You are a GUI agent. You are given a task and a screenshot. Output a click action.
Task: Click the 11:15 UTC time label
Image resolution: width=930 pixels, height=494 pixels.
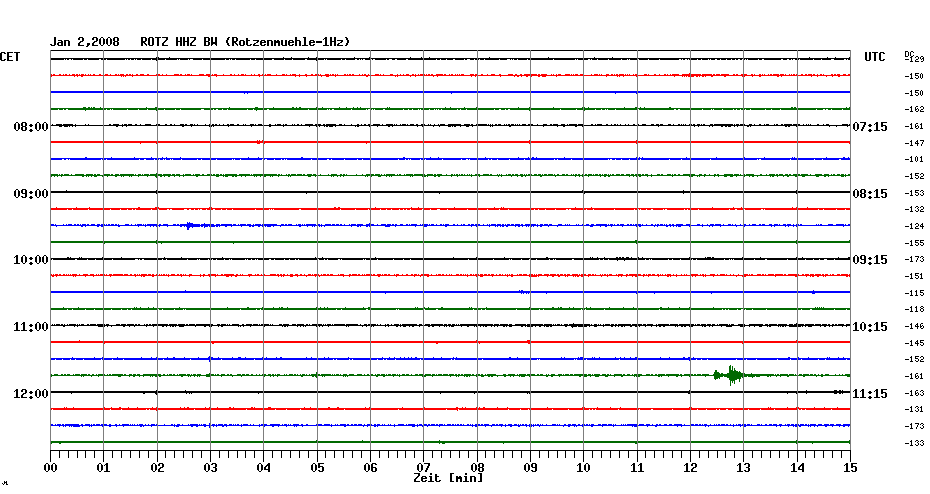coord(870,394)
